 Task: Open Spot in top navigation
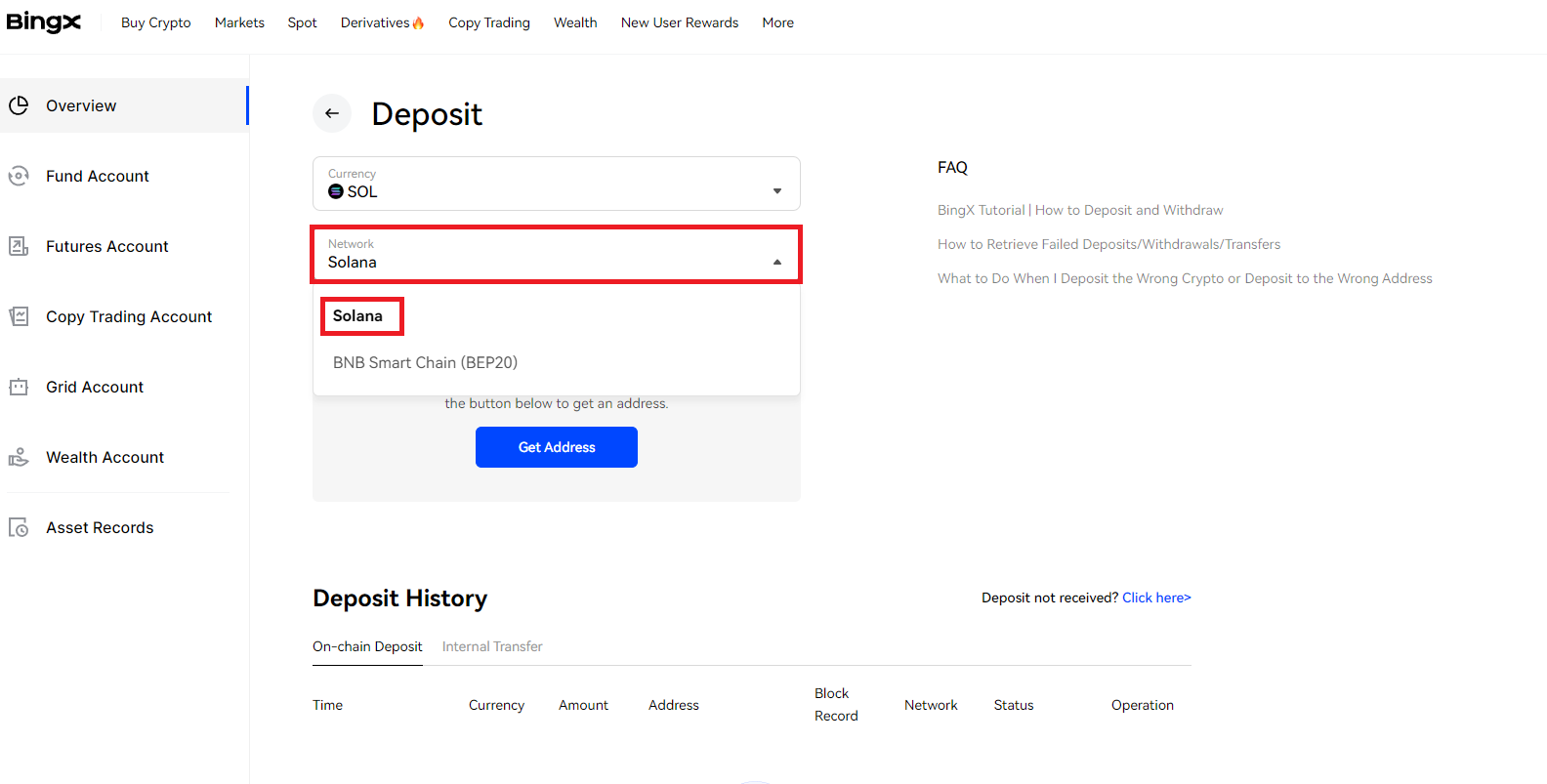click(x=303, y=22)
